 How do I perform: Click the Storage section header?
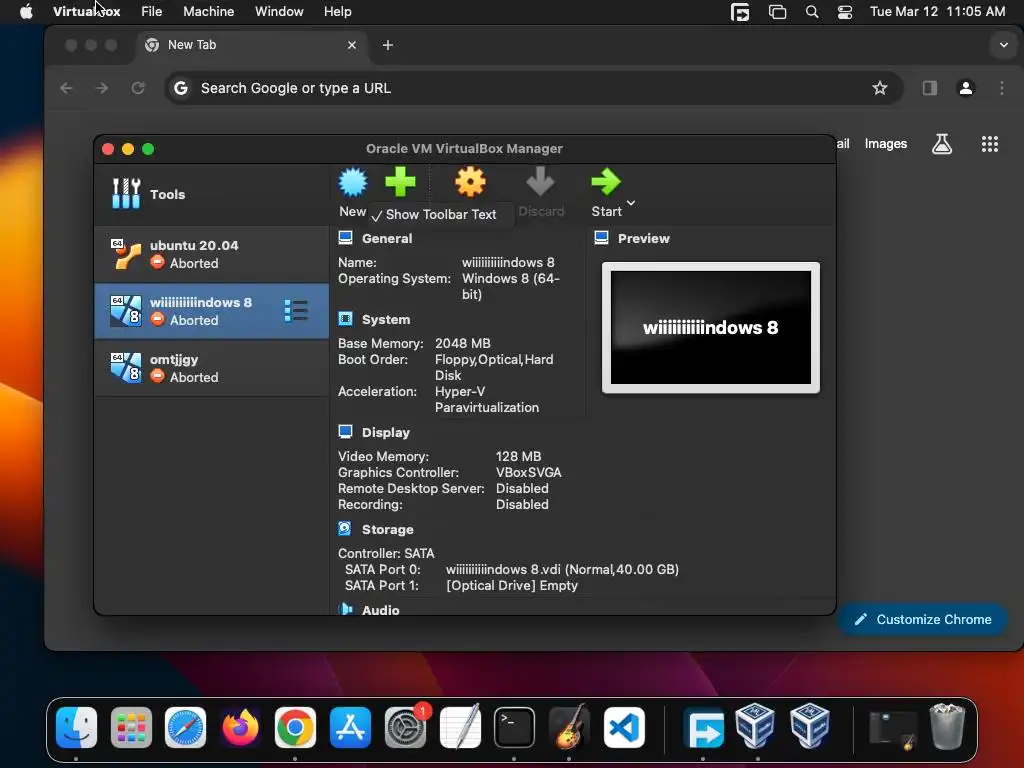point(387,530)
